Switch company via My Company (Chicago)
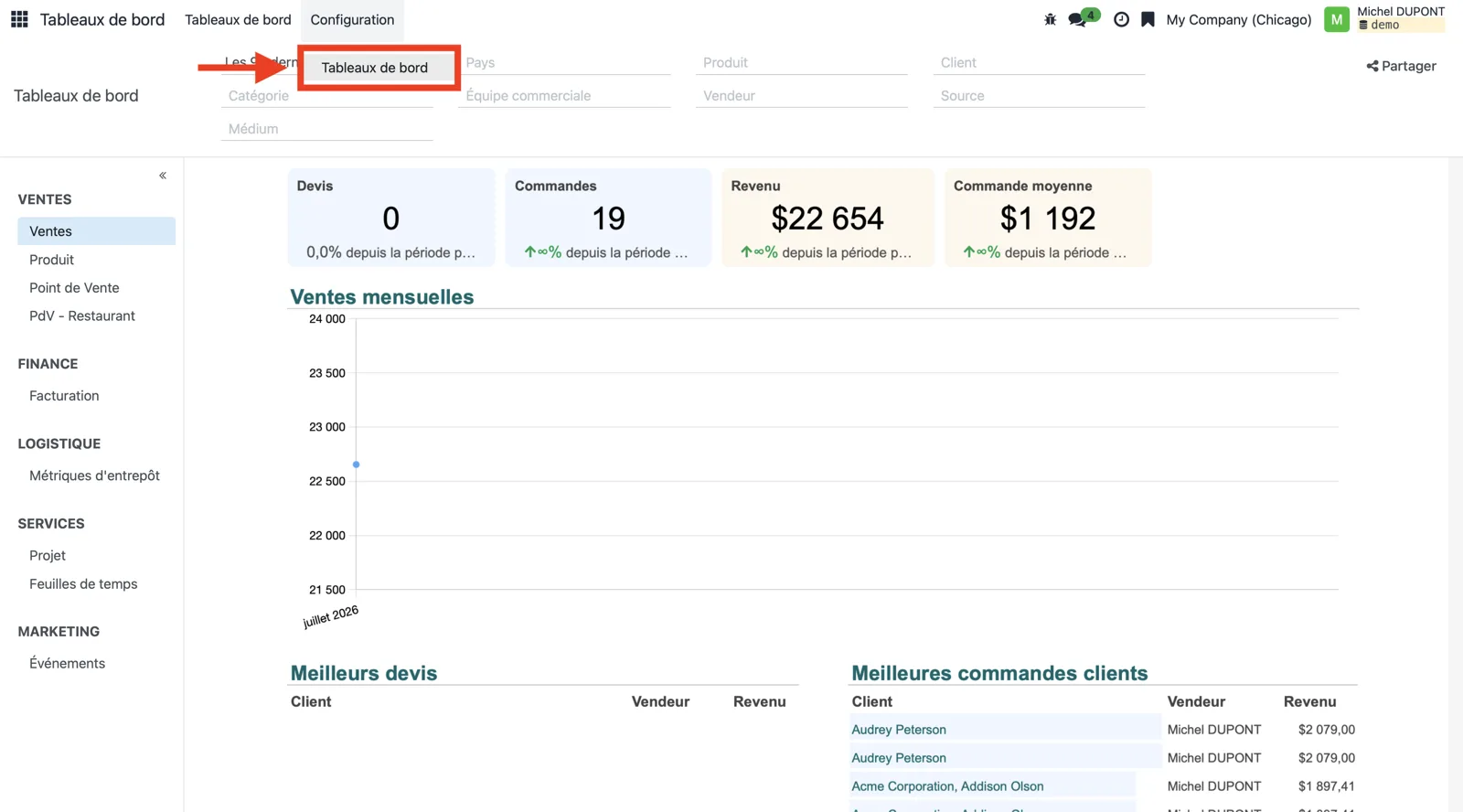Screen dimensions: 1463x812 1238,19
